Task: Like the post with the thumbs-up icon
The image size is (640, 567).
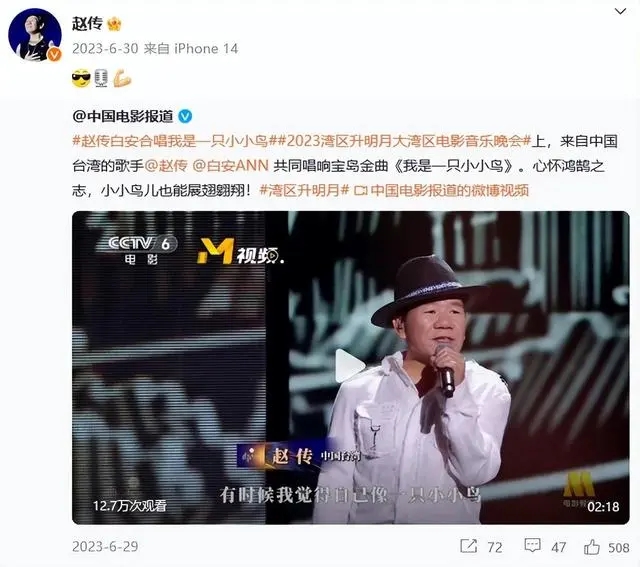Action: pyautogui.click(x=592, y=546)
